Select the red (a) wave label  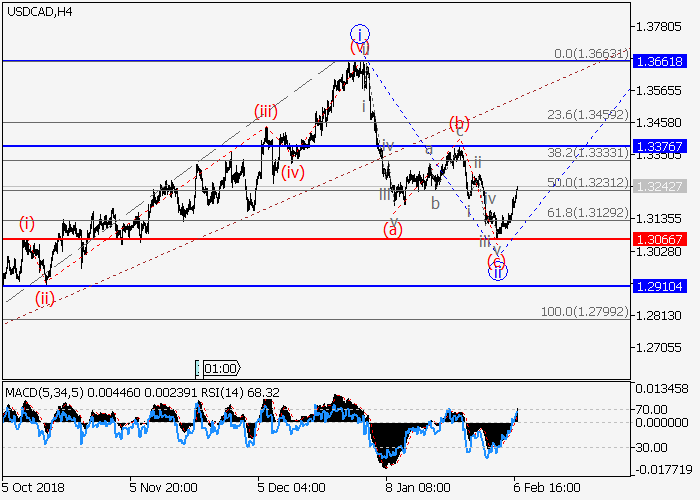tap(393, 229)
